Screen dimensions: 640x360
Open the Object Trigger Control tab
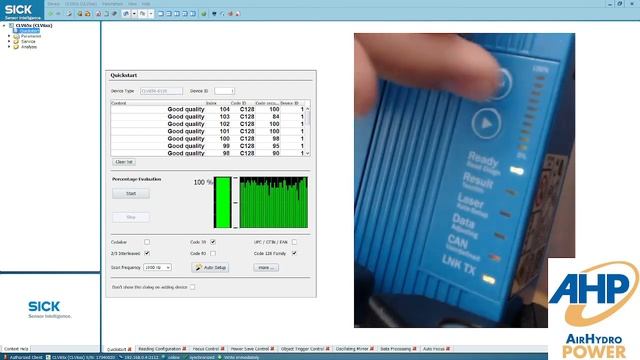pyautogui.click(x=302, y=349)
